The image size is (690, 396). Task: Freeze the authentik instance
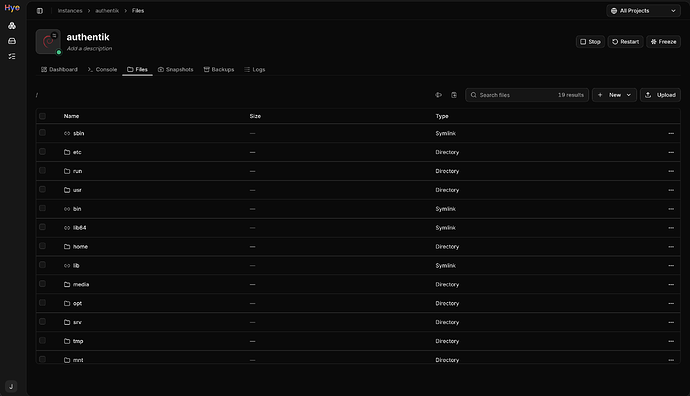click(x=664, y=42)
